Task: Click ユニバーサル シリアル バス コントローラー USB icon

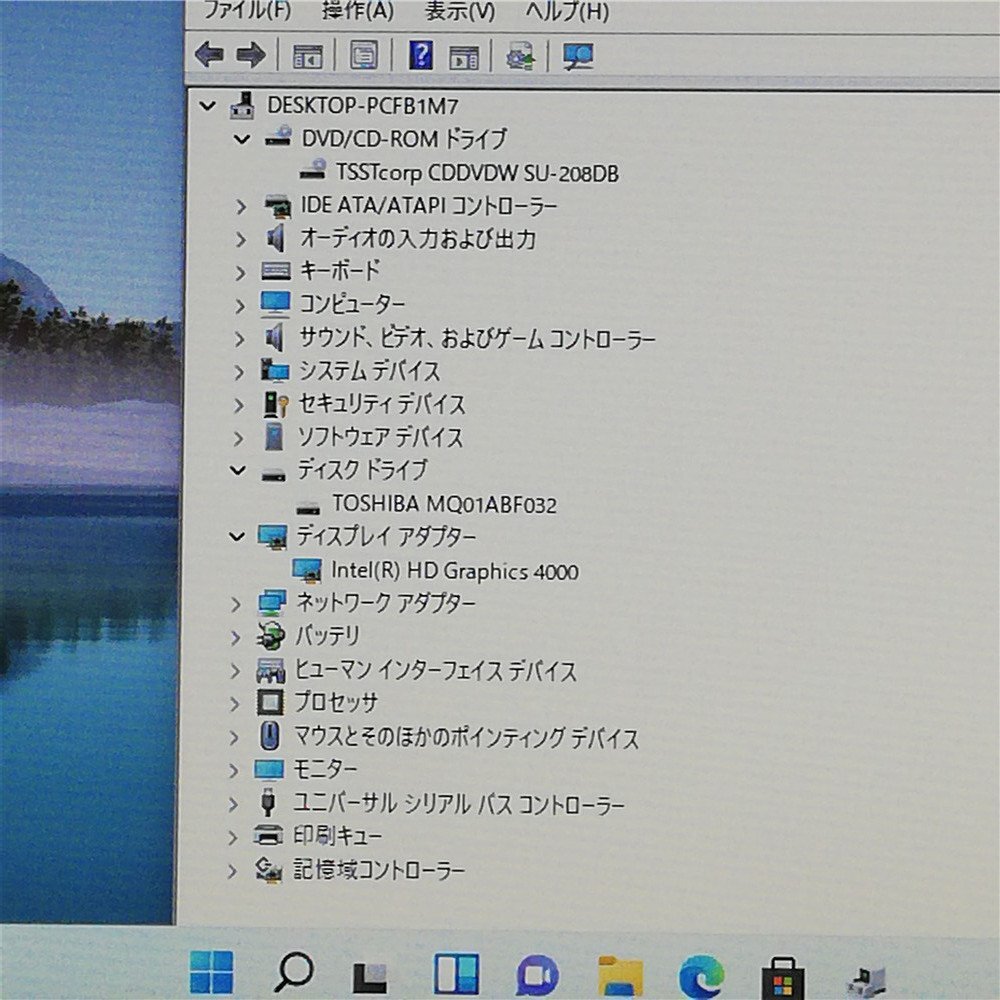Action: (268, 802)
